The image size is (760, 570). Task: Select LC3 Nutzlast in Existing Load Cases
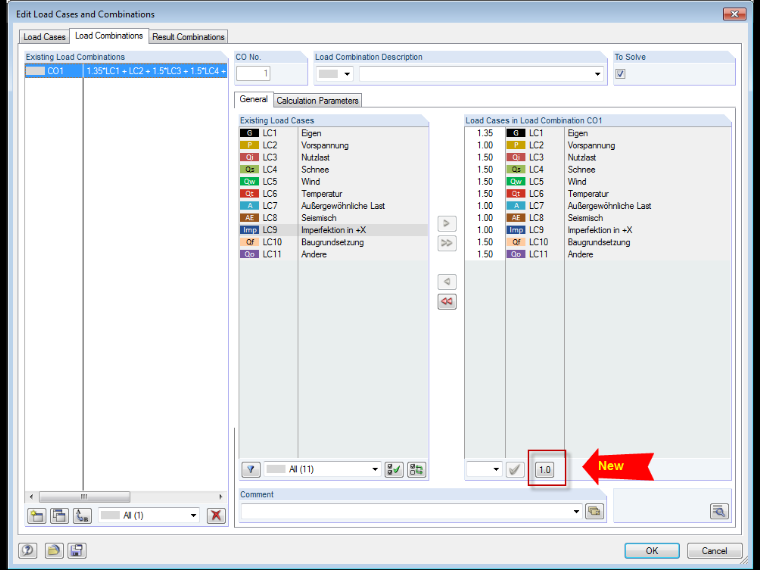tap(333, 157)
